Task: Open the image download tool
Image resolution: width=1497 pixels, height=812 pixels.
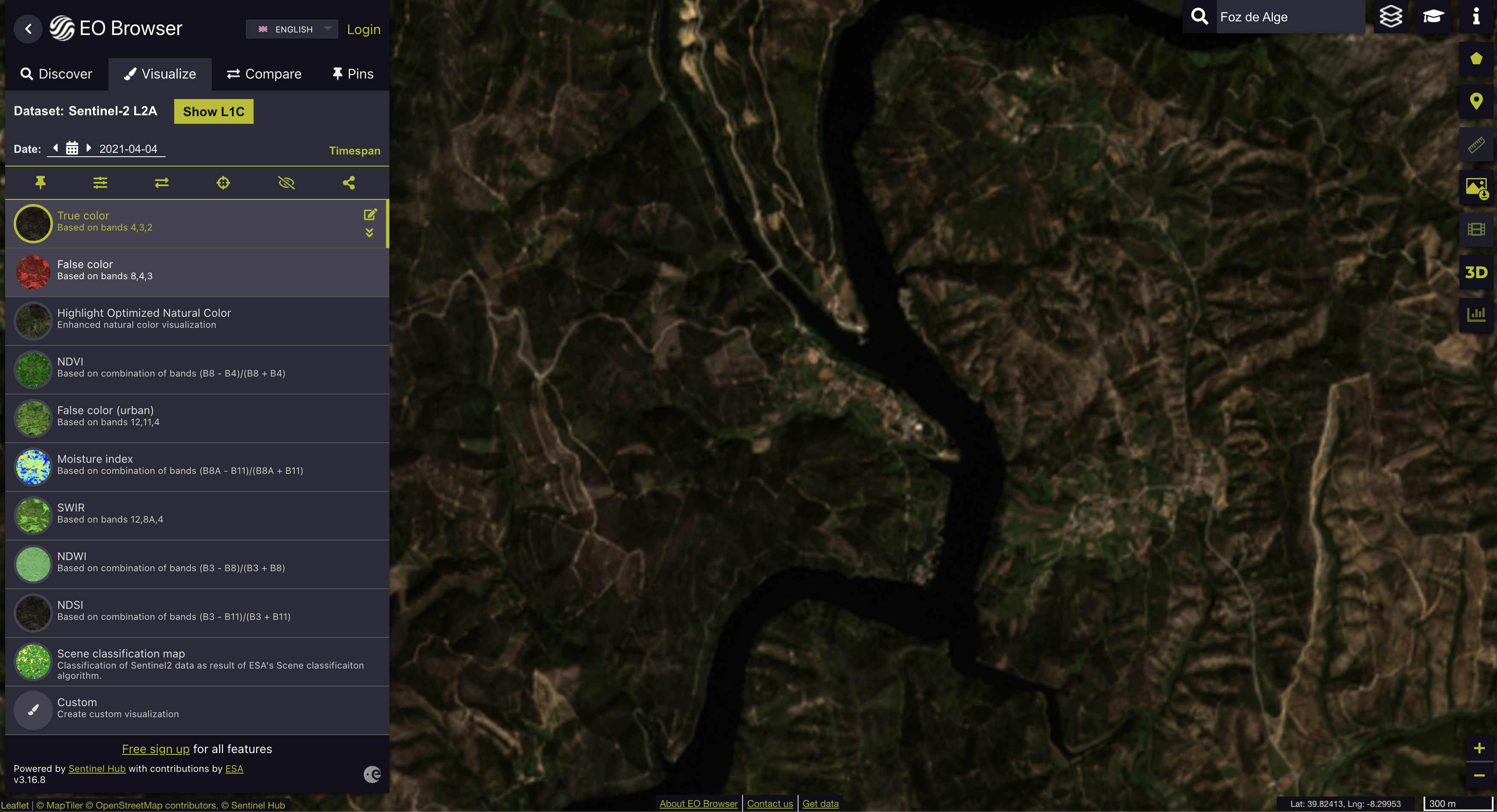Action: (1476, 187)
